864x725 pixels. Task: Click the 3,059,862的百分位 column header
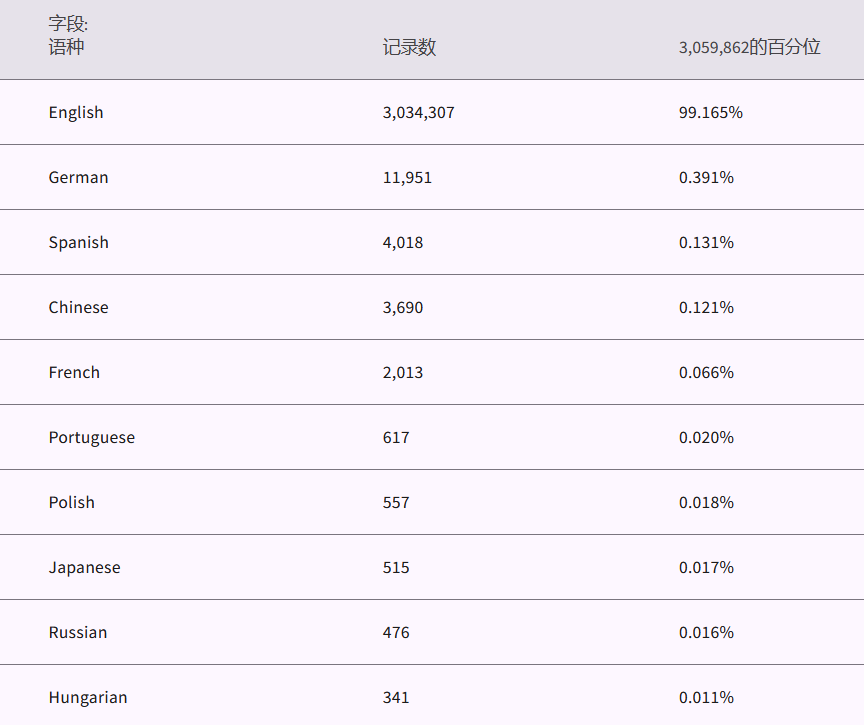[749, 47]
